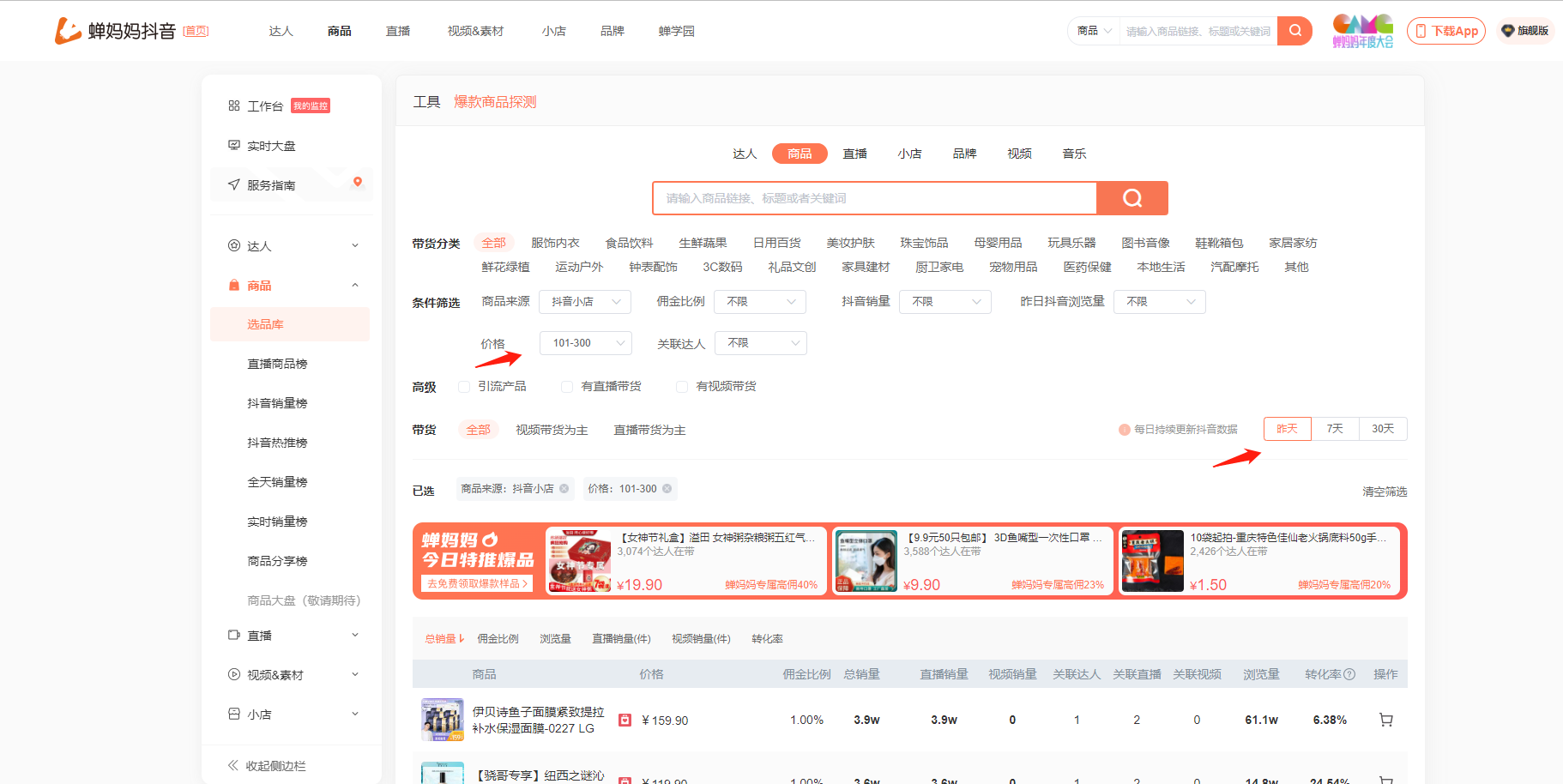The width and height of the screenshot is (1563, 784).
Task: Open 重庆火锅底料 promo product image
Action: click(x=1153, y=561)
